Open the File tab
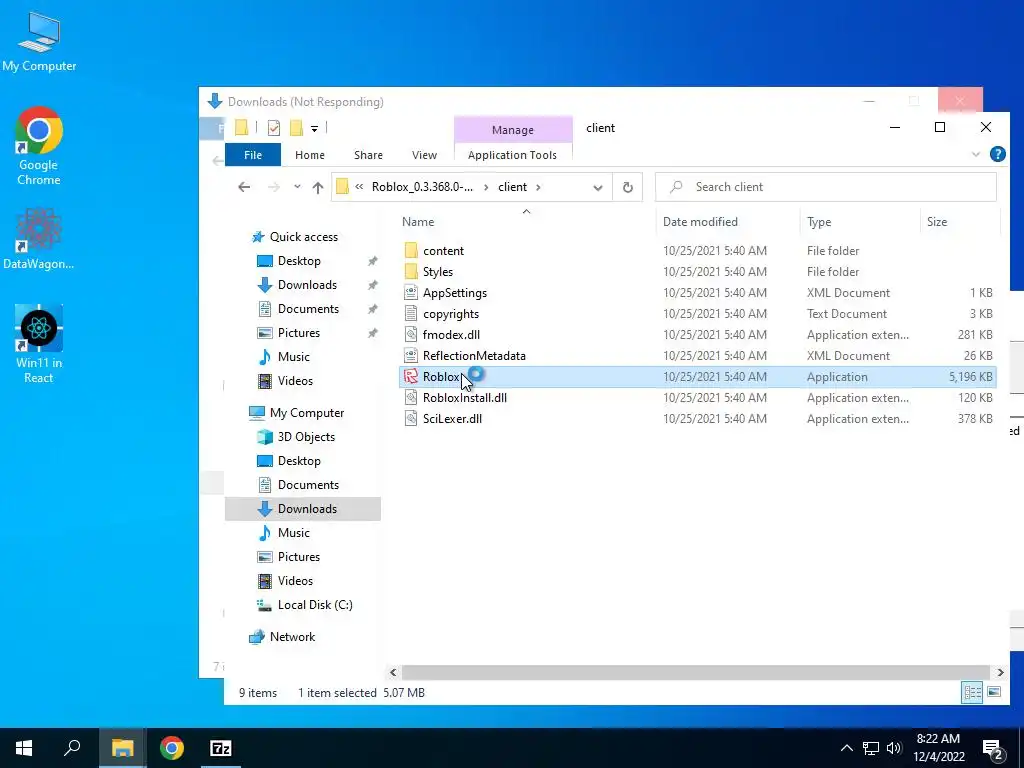This screenshot has width=1024, height=768. 253,155
